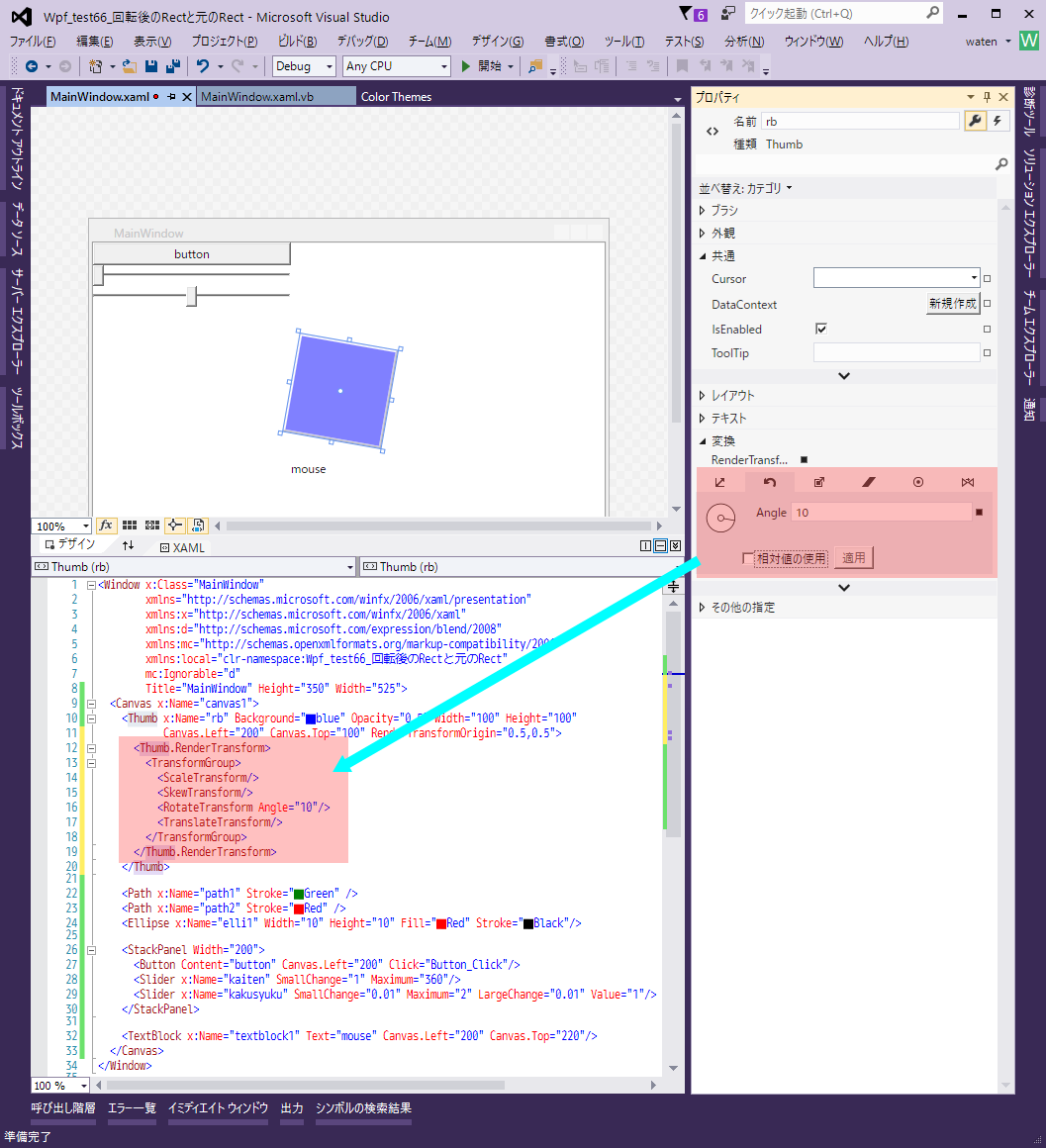Click the DataContext 新規作成 button
Screen dimensions: 1046x1148
953,304
